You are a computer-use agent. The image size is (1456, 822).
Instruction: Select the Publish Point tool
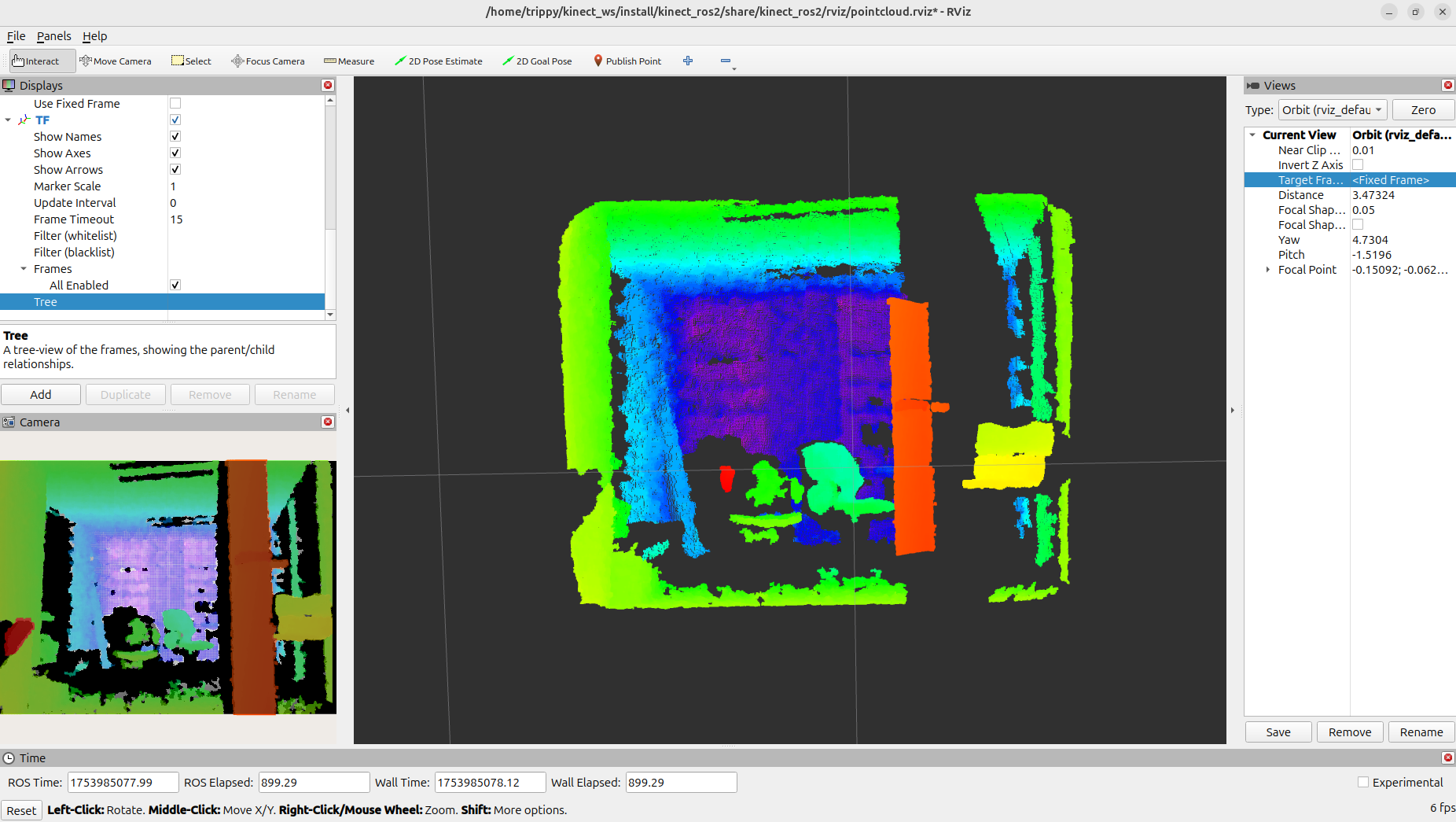click(627, 61)
